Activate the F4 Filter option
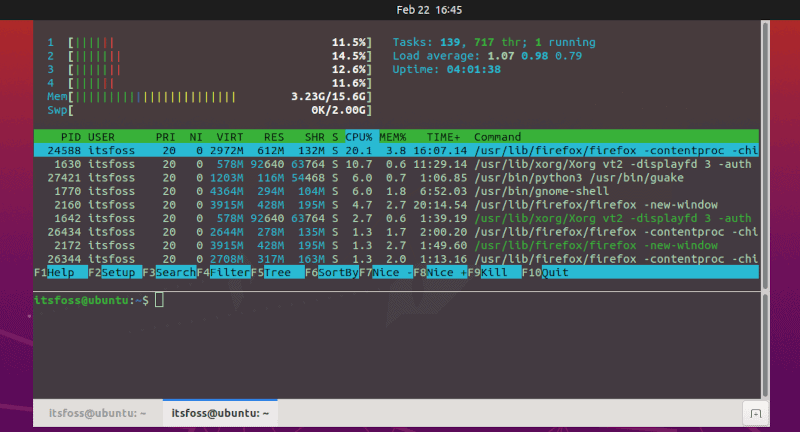This screenshot has width=800, height=432. [x=229, y=272]
